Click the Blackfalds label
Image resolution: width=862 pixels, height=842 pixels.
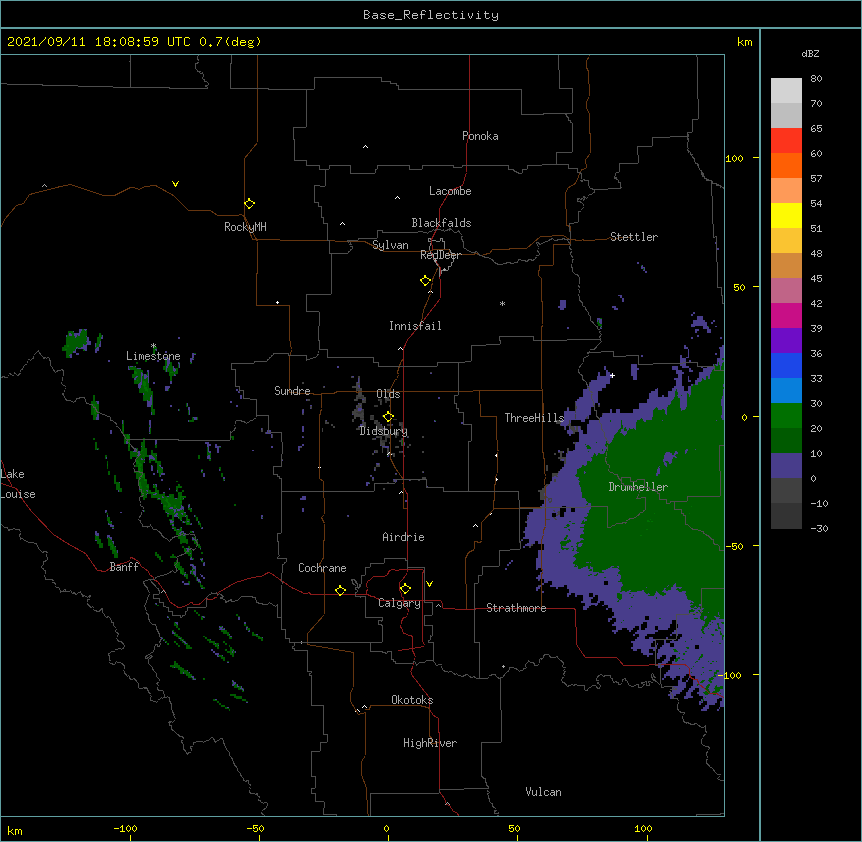click(441, 223)
